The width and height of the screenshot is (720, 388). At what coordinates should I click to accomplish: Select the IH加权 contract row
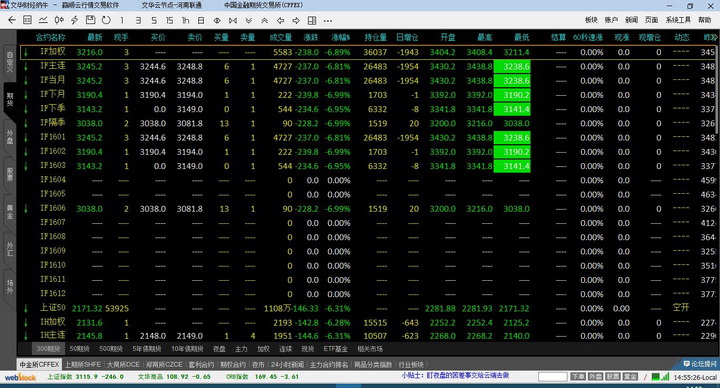point(367,323)
